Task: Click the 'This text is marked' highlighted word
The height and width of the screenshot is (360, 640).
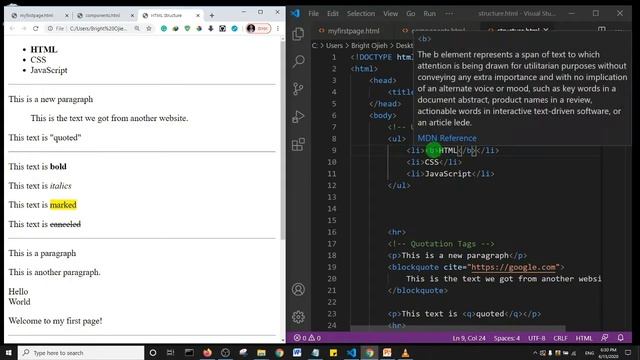Action: 63,204
